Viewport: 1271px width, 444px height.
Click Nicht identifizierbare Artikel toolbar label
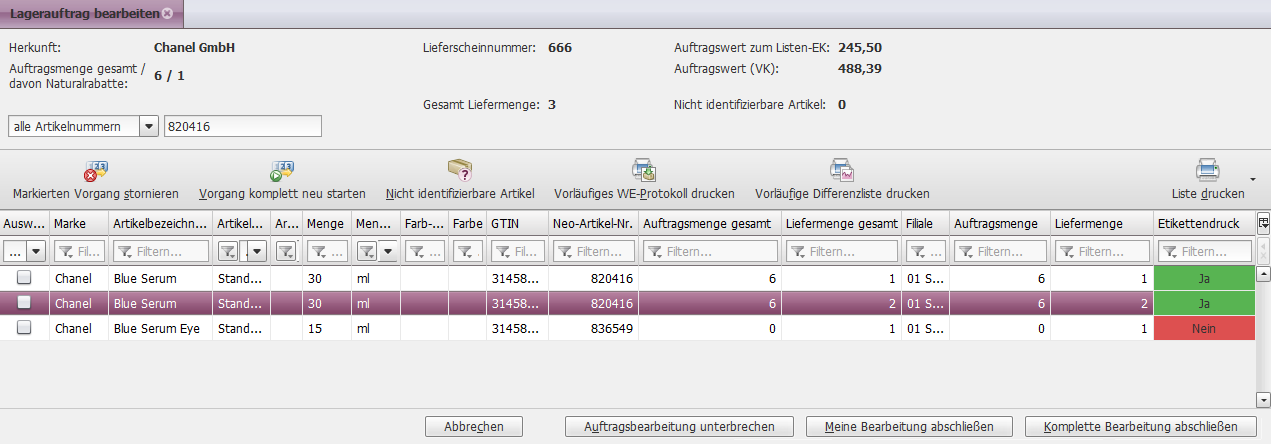[460, 193]
